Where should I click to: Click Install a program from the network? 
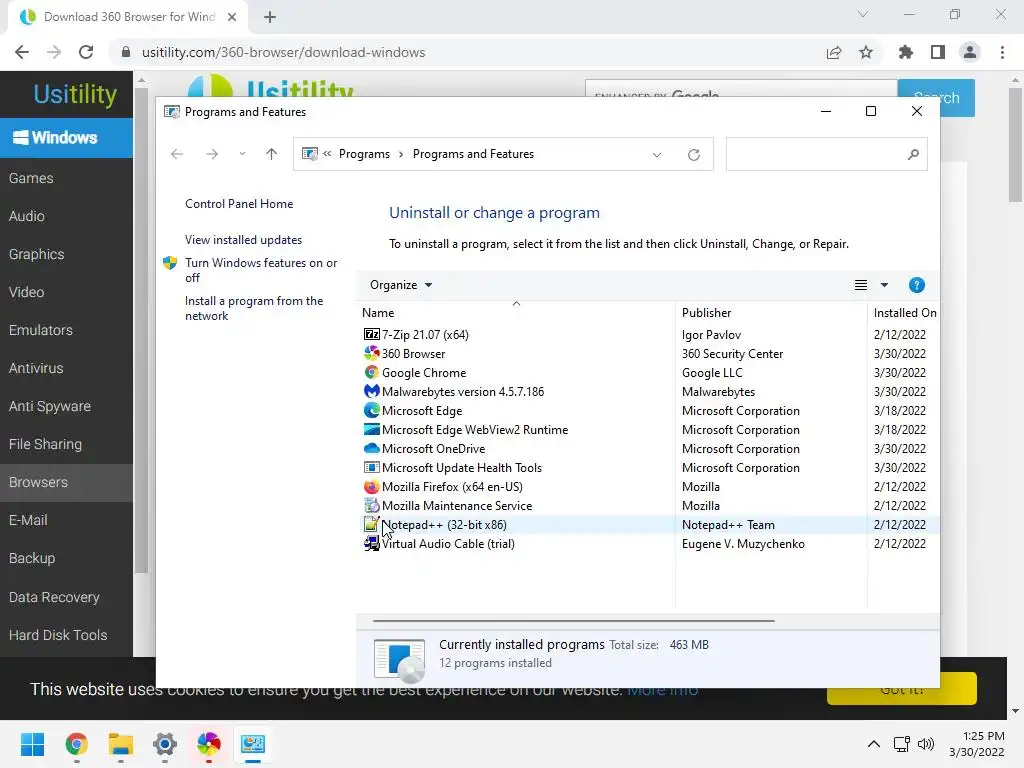click(x=254, y=308)
